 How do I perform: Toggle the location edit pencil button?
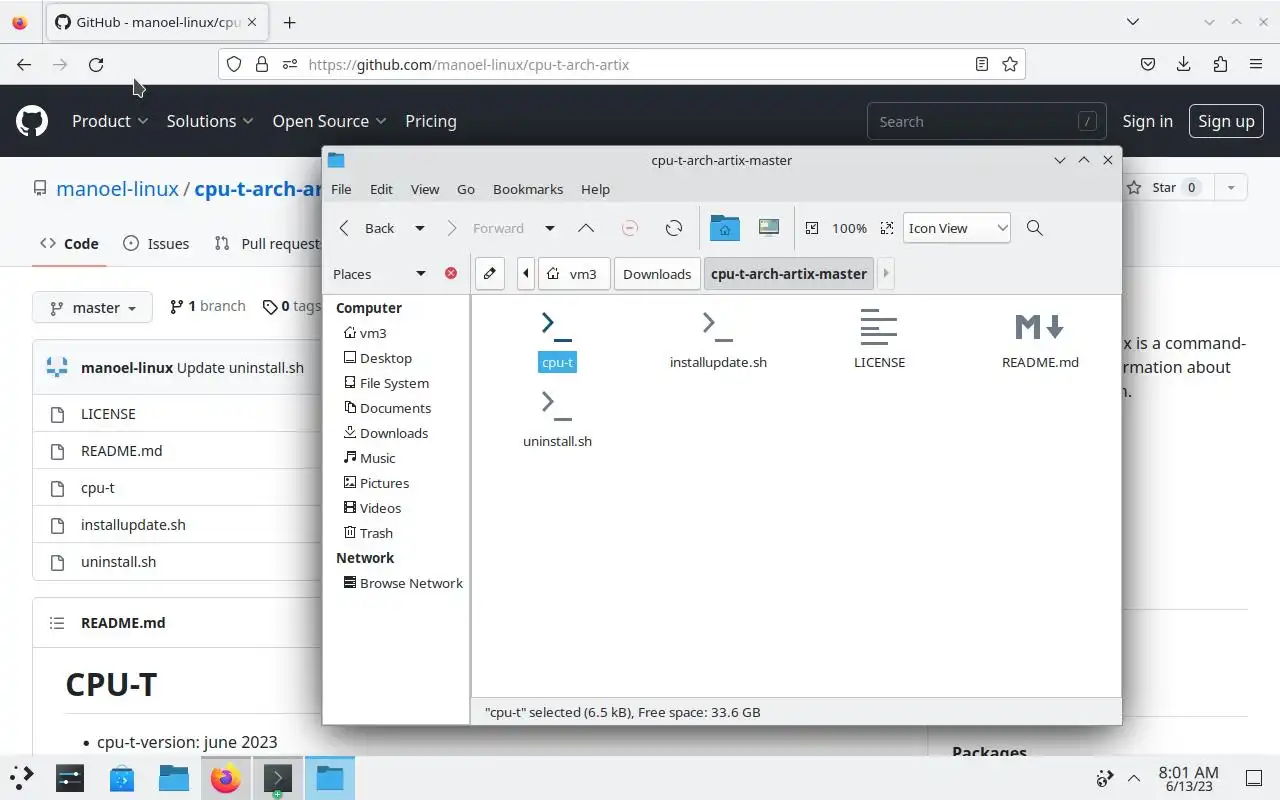(x=489, y=273)
